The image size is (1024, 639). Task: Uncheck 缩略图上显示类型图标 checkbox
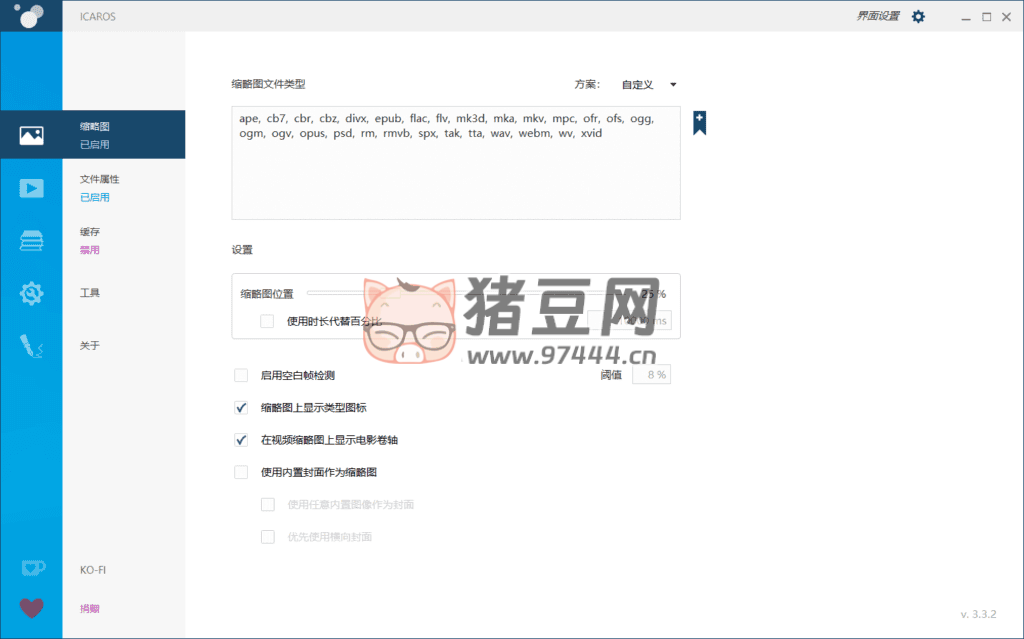pos(241,407)
